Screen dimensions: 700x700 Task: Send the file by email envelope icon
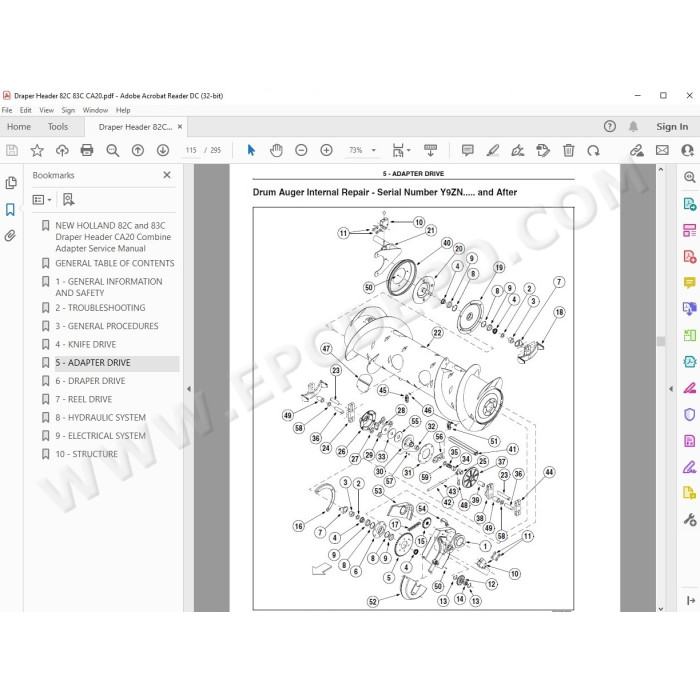point(662,150)
